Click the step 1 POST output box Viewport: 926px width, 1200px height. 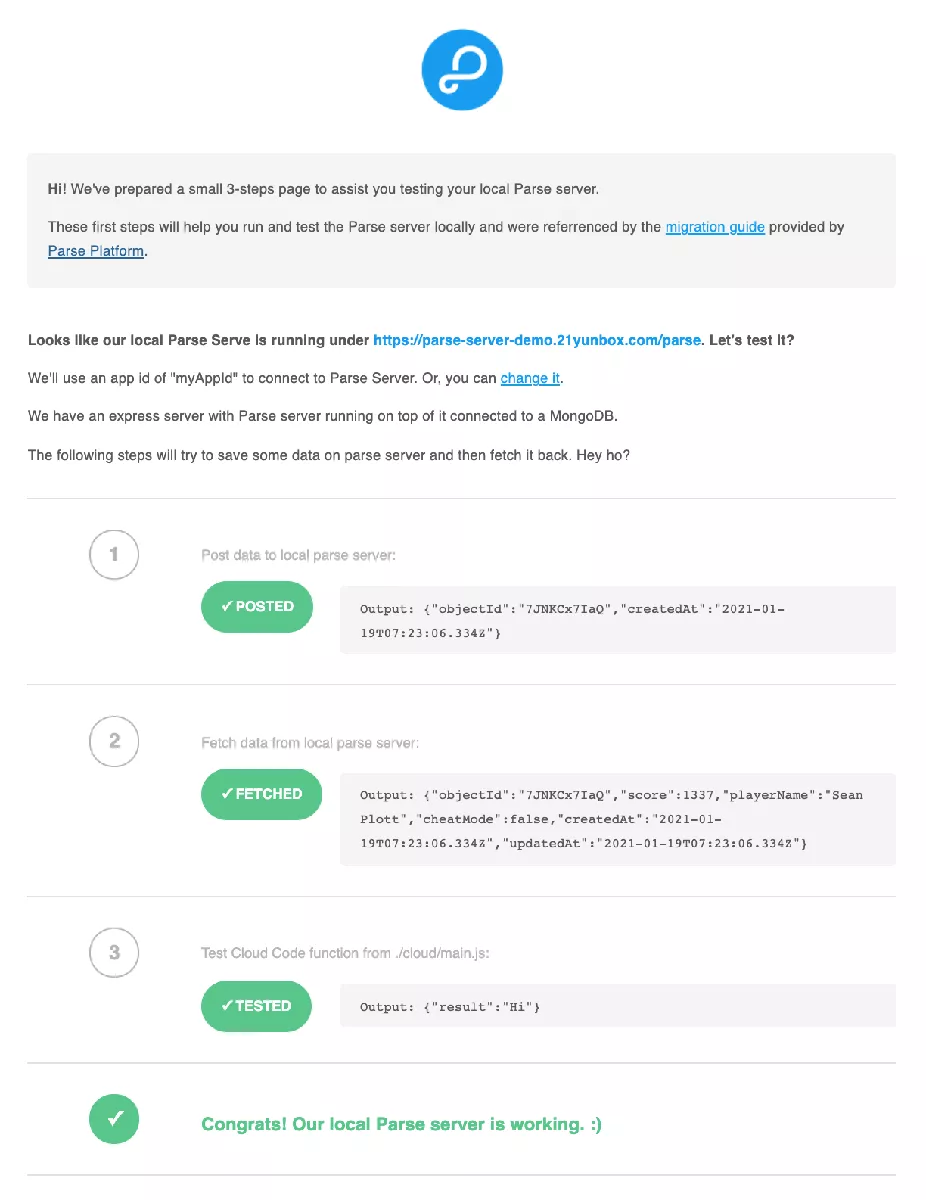(x=617, y=620)
